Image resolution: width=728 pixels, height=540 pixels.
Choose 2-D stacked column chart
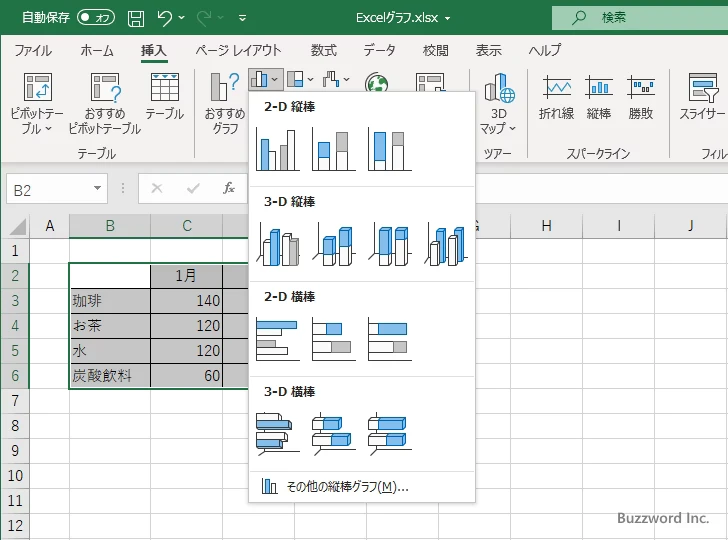(334, 150)
